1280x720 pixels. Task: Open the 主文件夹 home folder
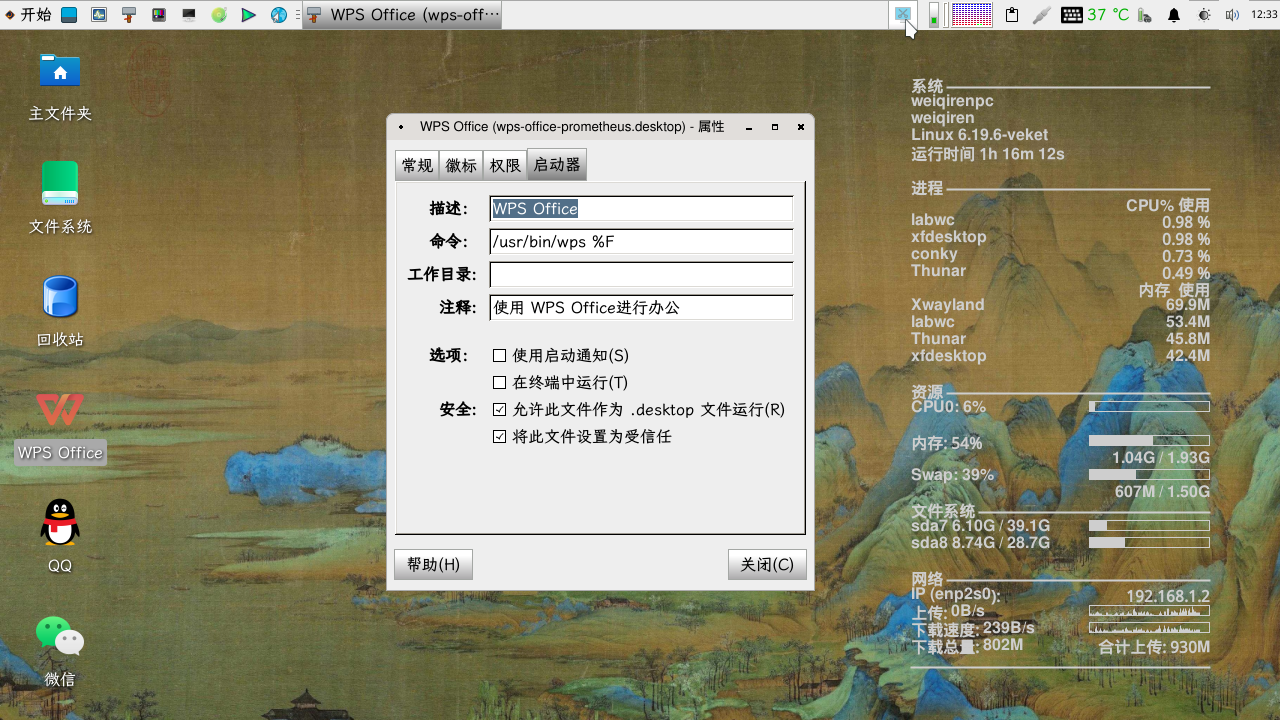point(59,70)
